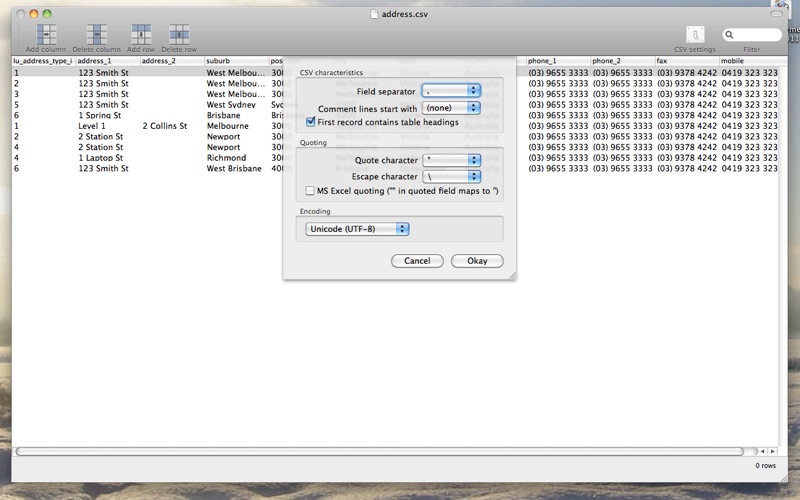Enable the MS Excel quoting checkbox
The width and height of the screenshot is (800, 500).
(x=311, y=190)
